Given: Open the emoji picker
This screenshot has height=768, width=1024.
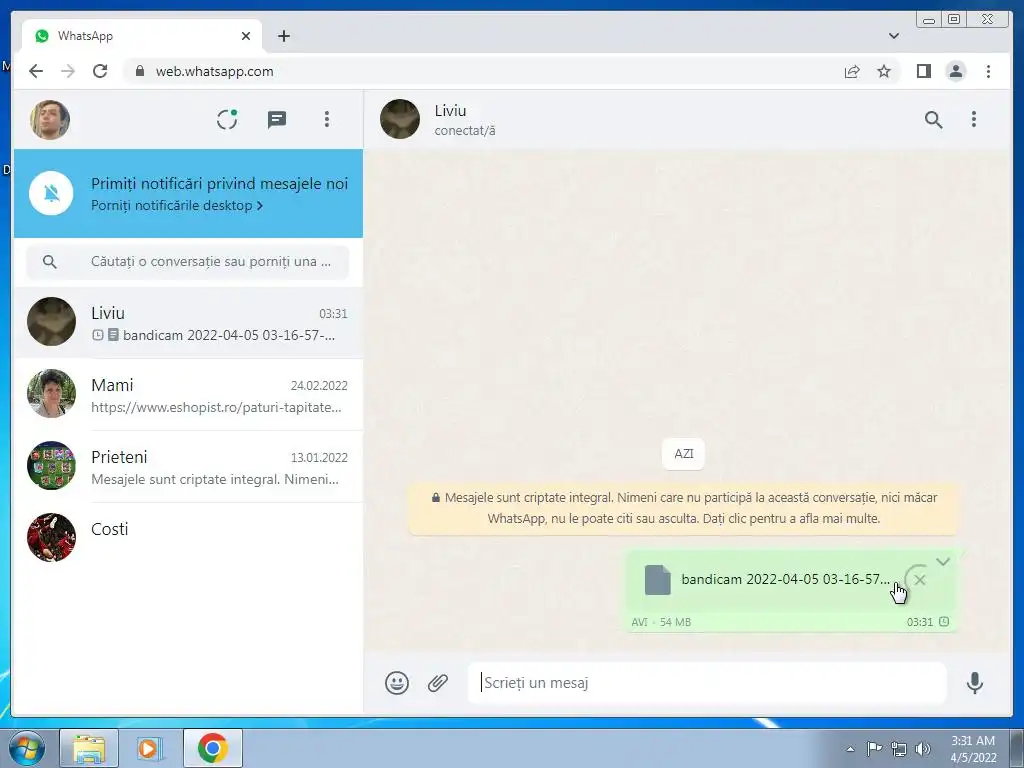Looking at the screenshot, I should pyautogui.click(x=396, y=683).
